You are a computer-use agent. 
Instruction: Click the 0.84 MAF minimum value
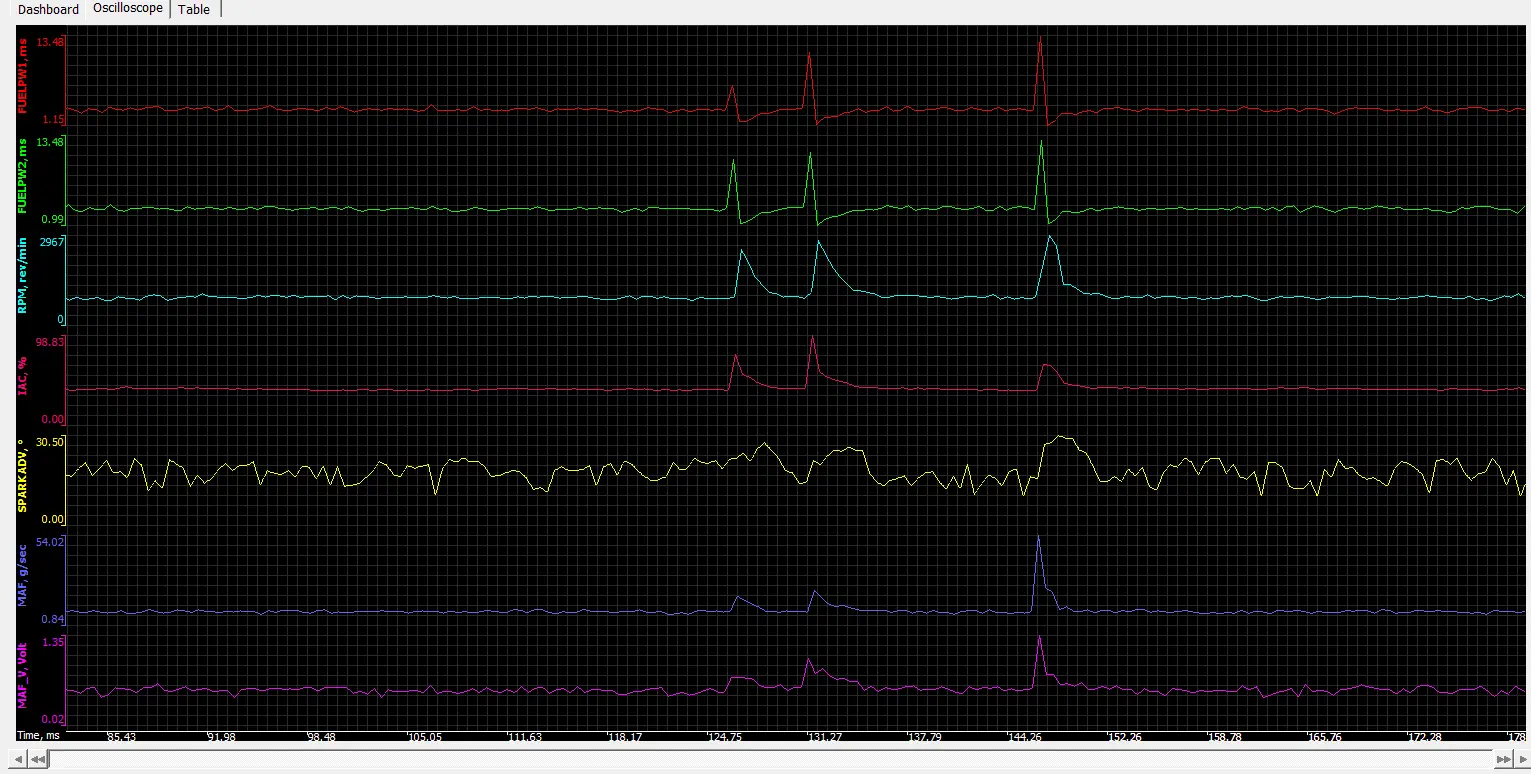pos(53,619)
